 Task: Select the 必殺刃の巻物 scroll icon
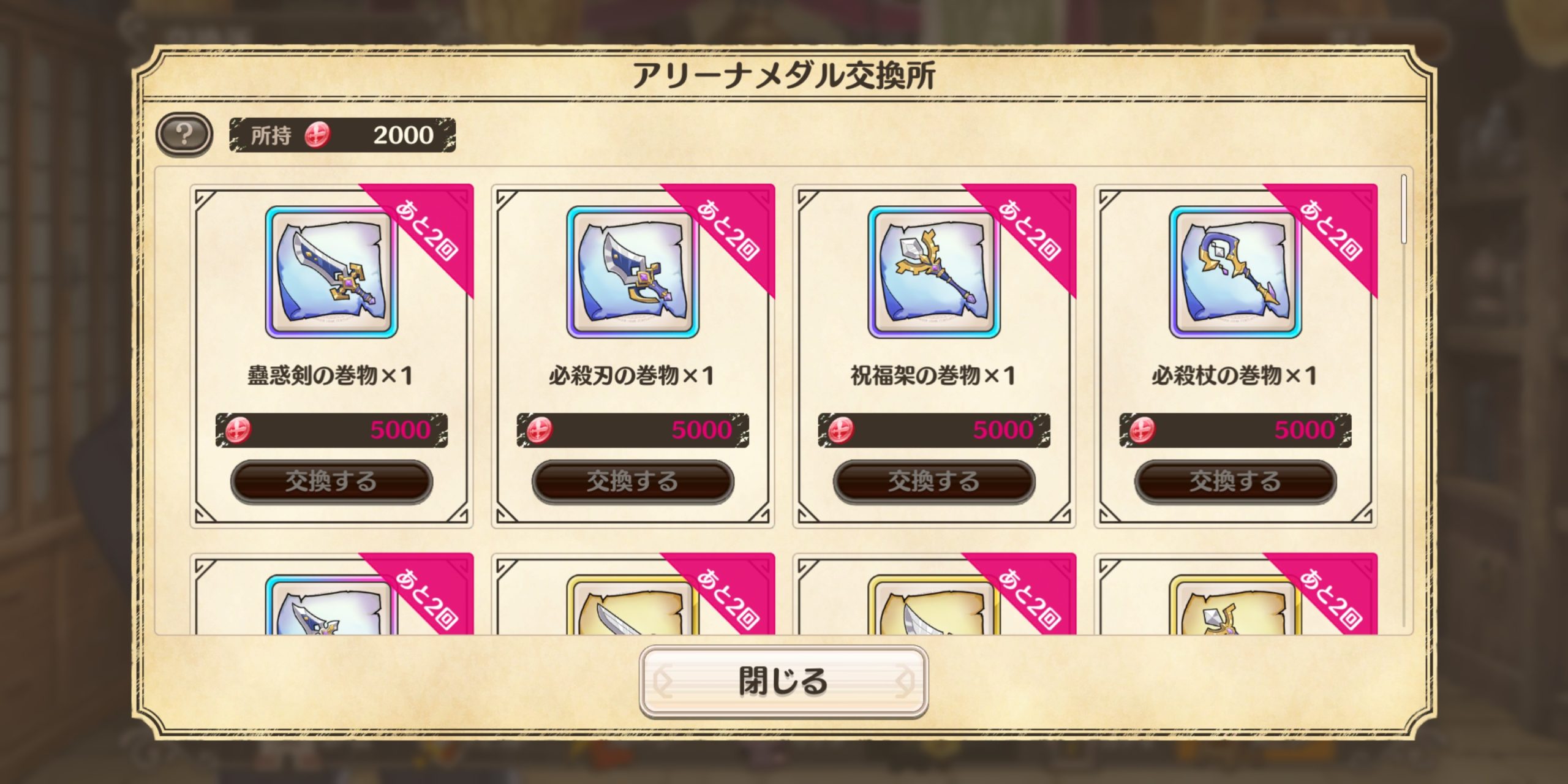click(x=633, y=272)
